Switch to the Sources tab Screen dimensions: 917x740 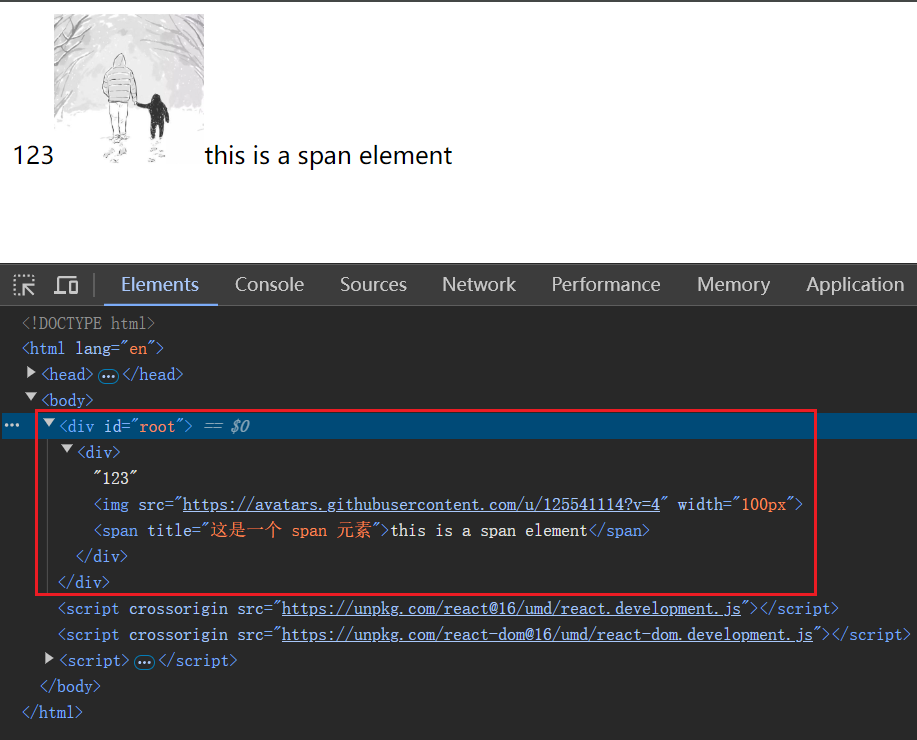(373, 284)
